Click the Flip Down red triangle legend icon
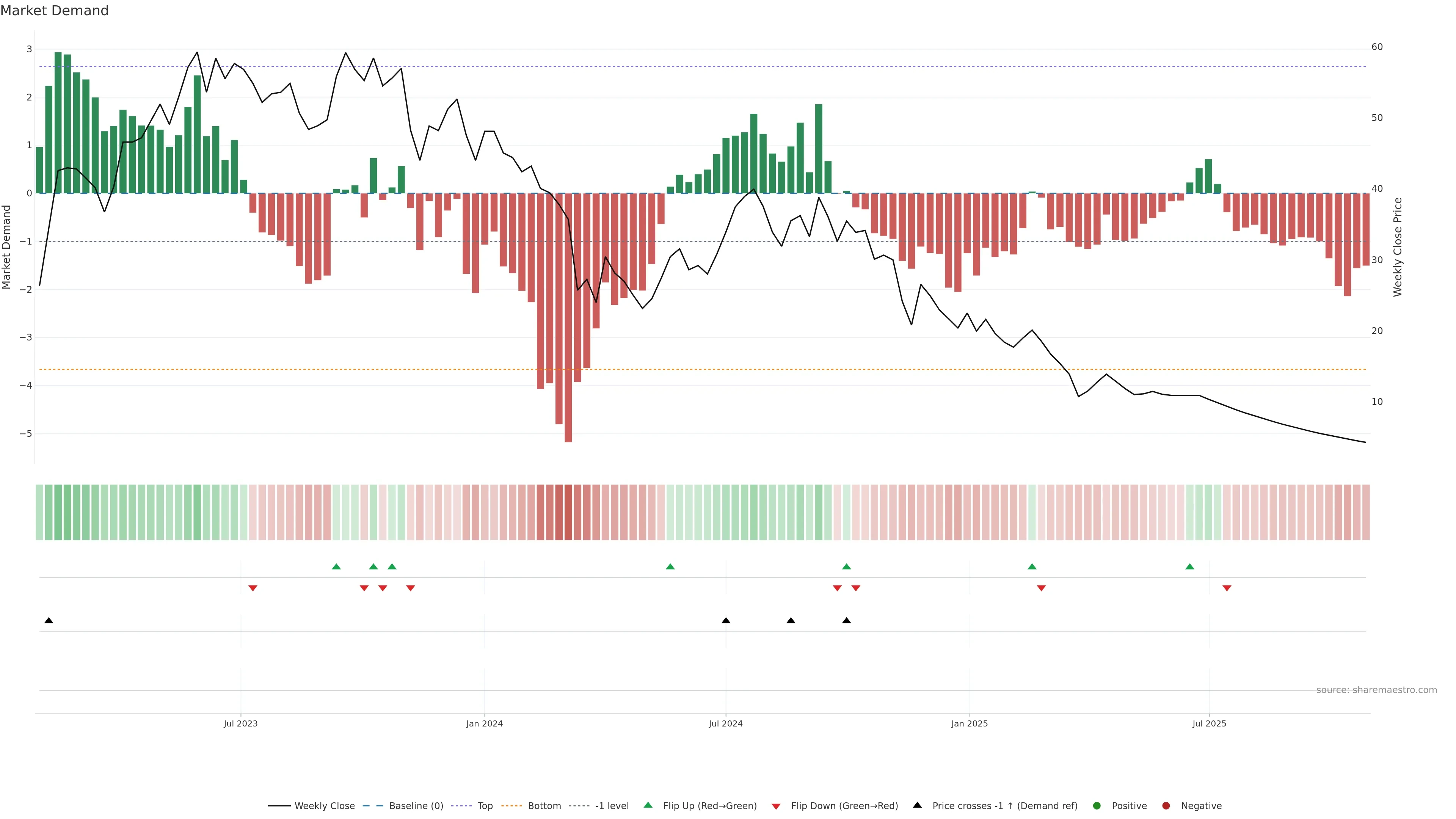 pyautogui.click(x=776, y=806)
